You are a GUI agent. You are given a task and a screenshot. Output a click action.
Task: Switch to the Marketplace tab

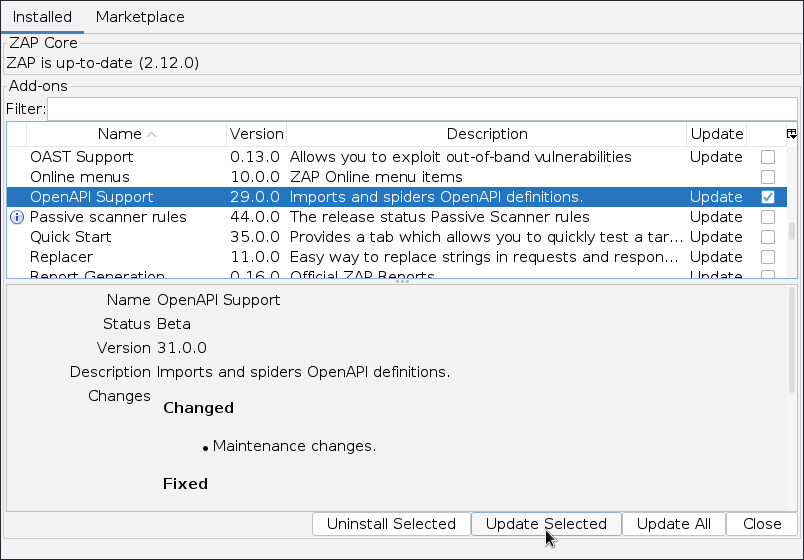[140, 17]
